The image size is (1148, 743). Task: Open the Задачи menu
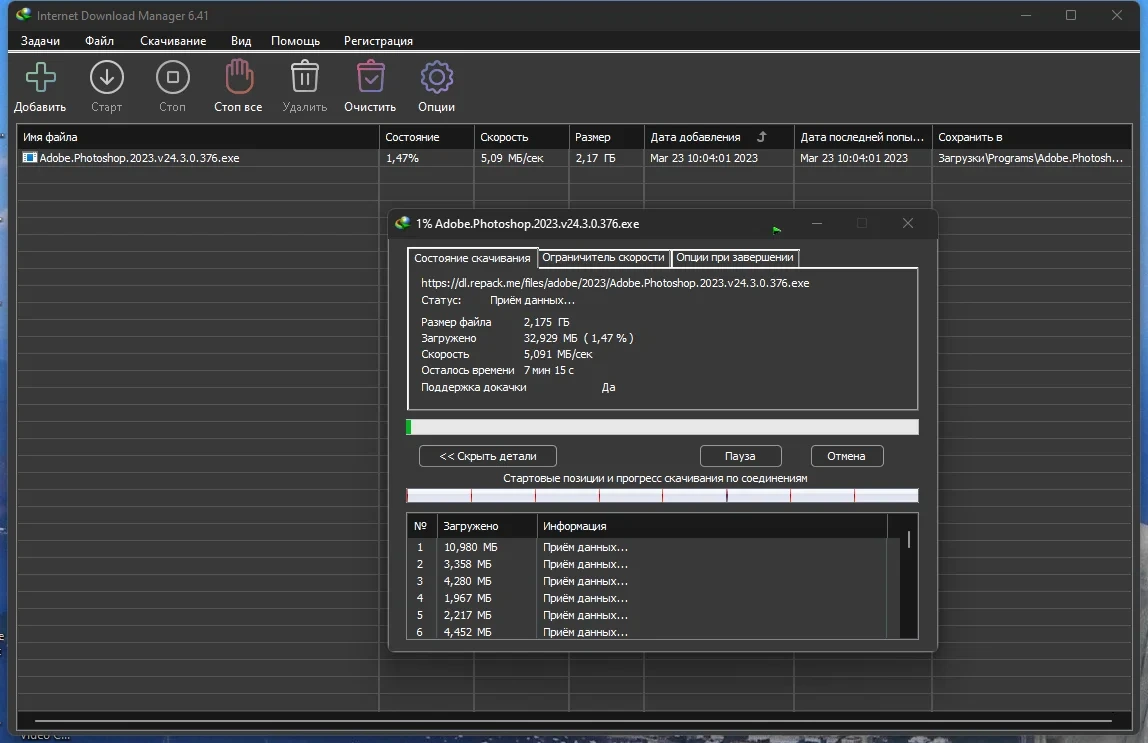40,41
